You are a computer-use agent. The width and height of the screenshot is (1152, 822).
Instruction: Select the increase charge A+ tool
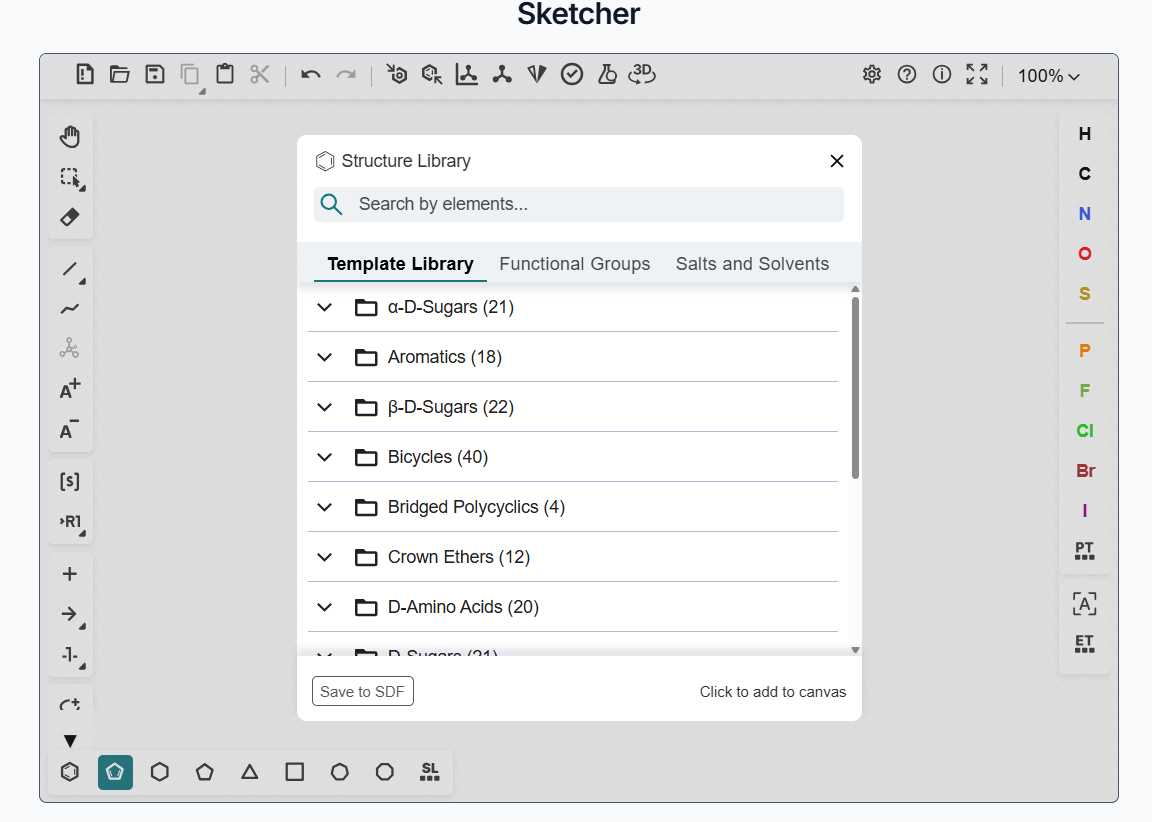[69, 389]
